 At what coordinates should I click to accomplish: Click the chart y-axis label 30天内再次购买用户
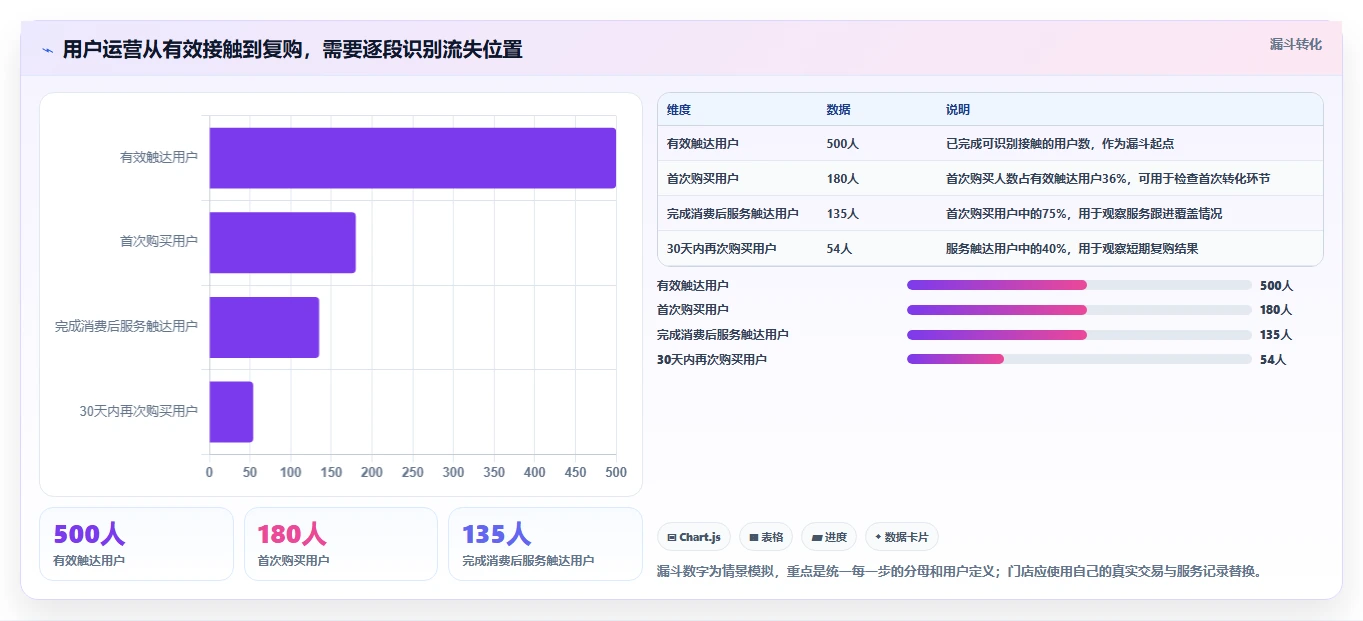(139, 411)
